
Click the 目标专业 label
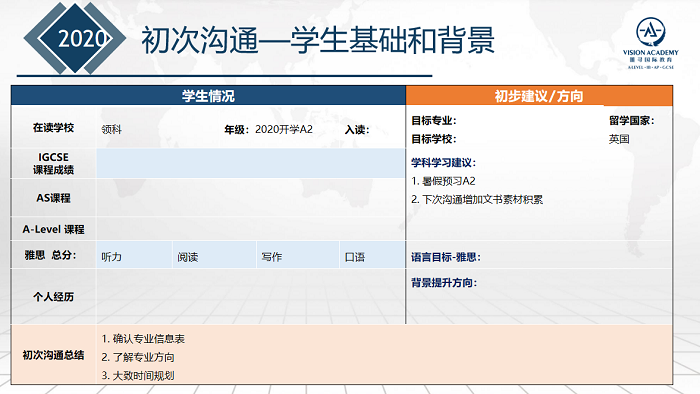click(x=433, y=120)
